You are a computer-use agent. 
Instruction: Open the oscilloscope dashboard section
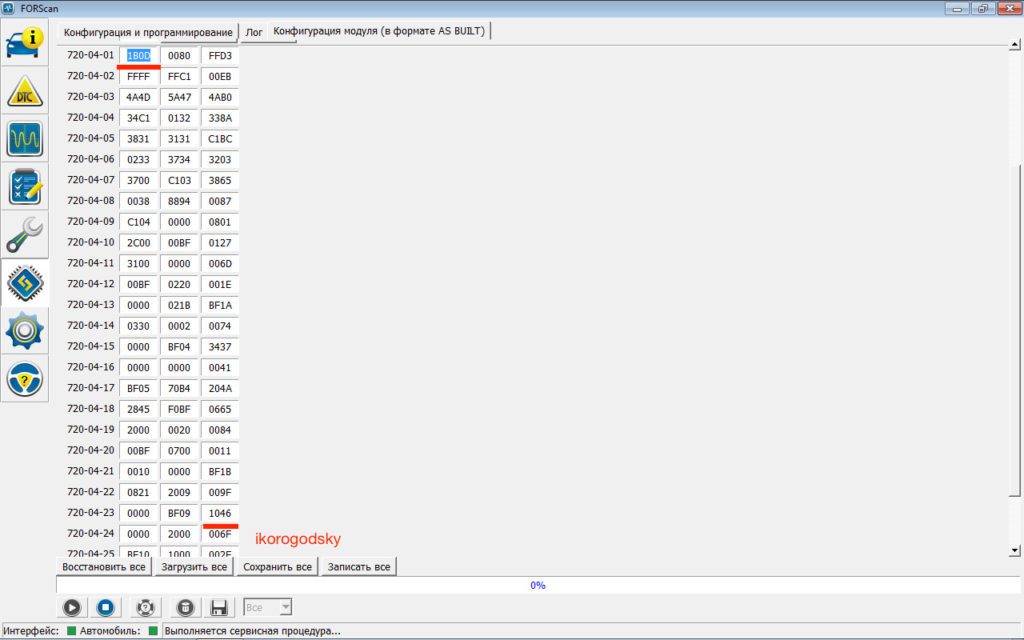25,138
